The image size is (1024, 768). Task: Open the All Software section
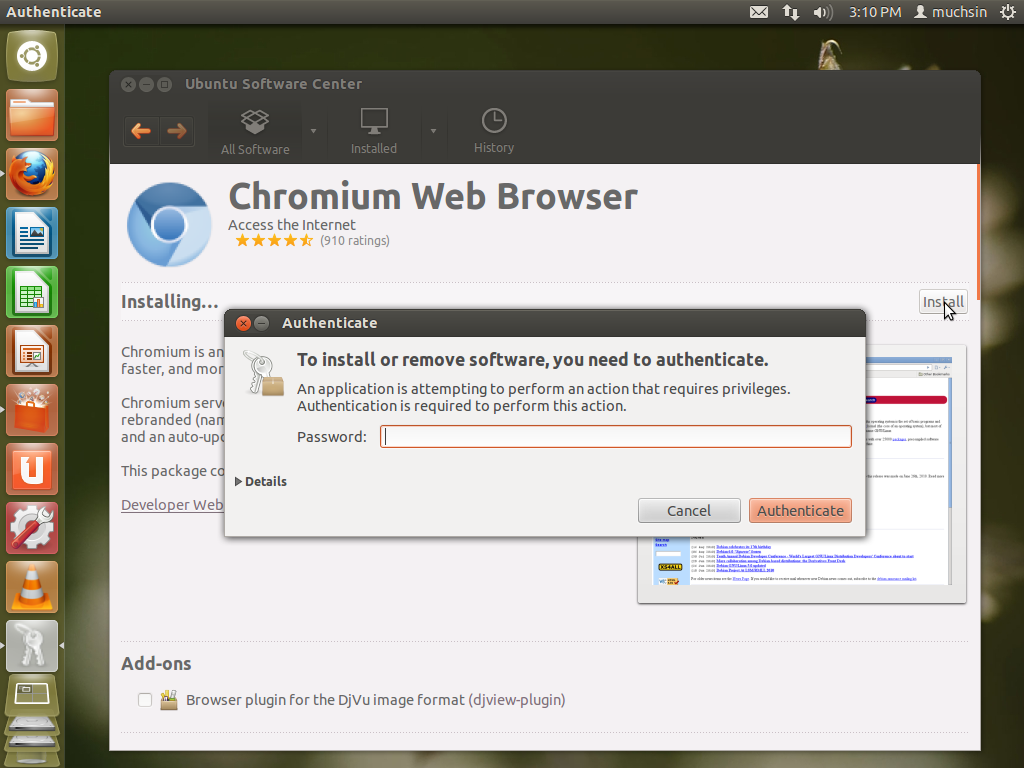coord(255,133)
